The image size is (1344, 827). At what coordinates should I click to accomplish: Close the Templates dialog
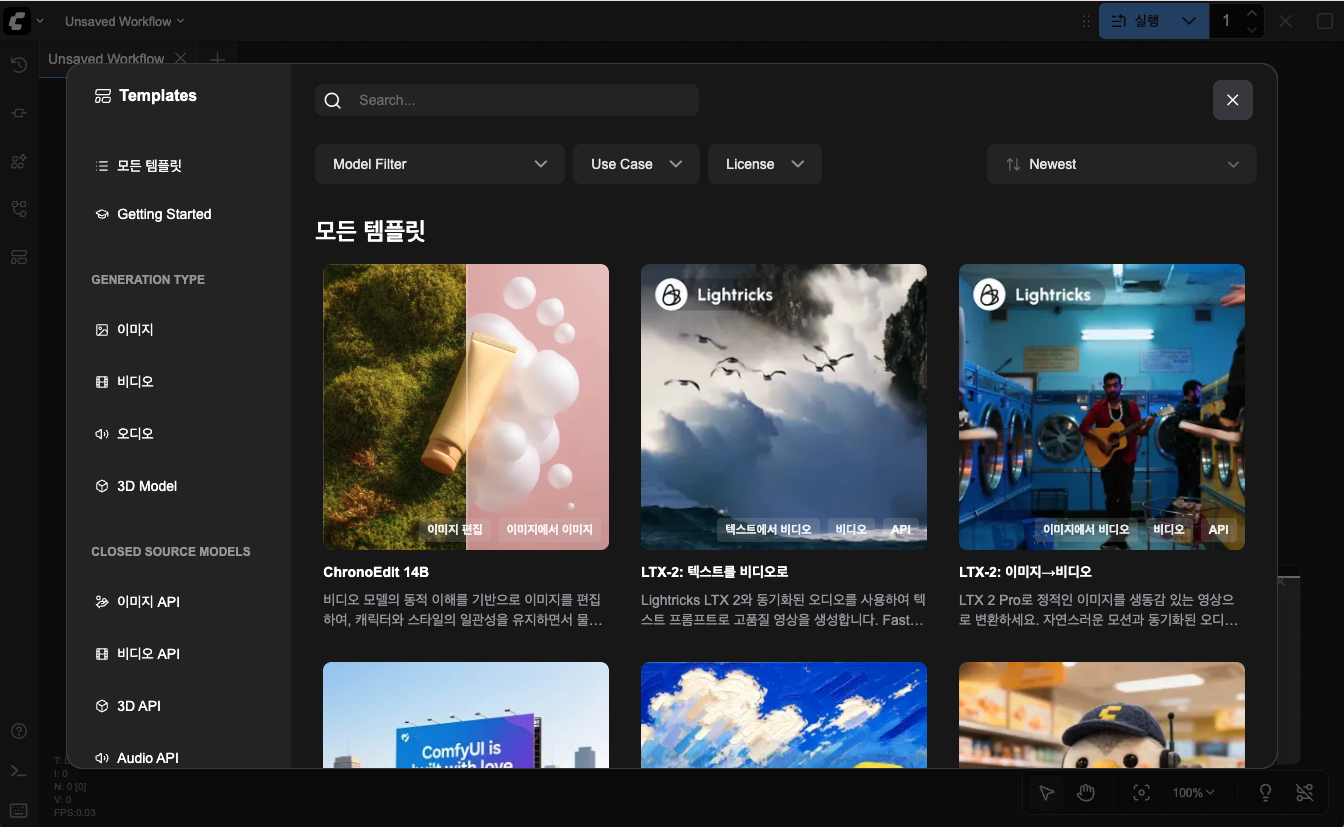pos(1232,100)
